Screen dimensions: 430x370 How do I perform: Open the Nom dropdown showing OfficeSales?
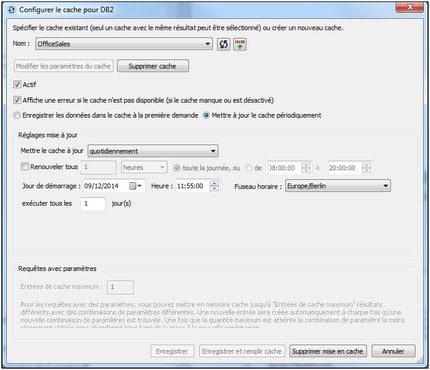pyautogui.click(x=124, y=44)
